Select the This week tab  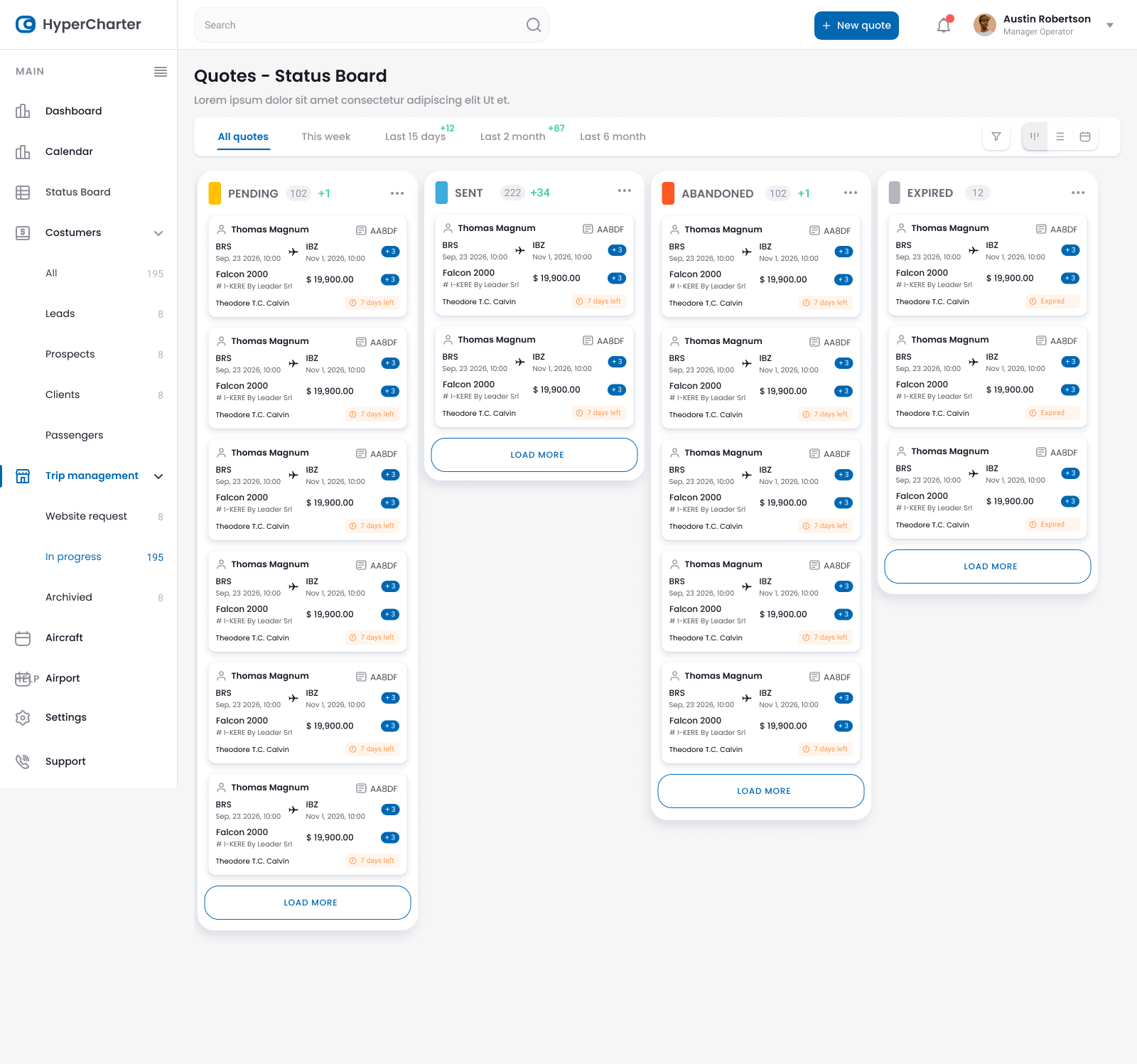pyautogui.click(x=326, y=136)
